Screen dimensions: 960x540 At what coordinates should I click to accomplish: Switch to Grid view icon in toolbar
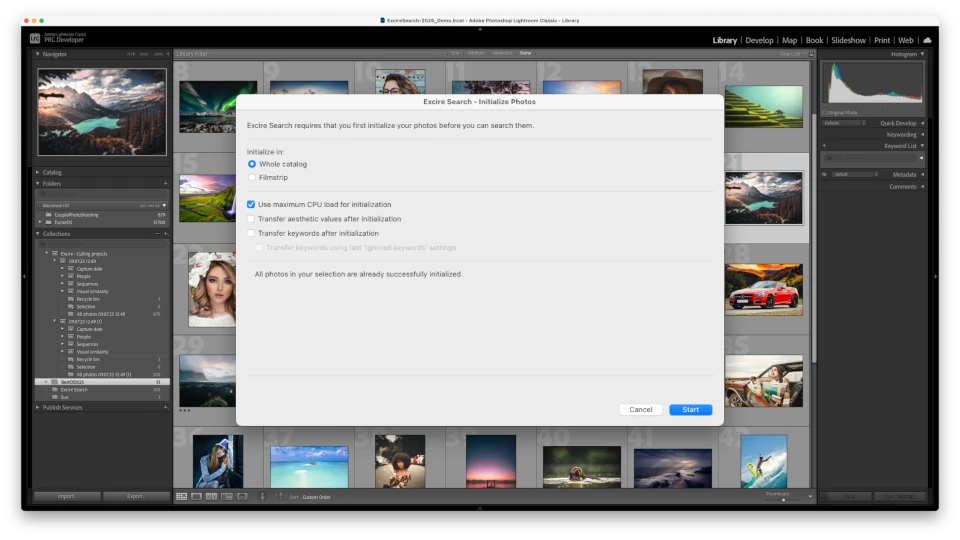[181, 496]
